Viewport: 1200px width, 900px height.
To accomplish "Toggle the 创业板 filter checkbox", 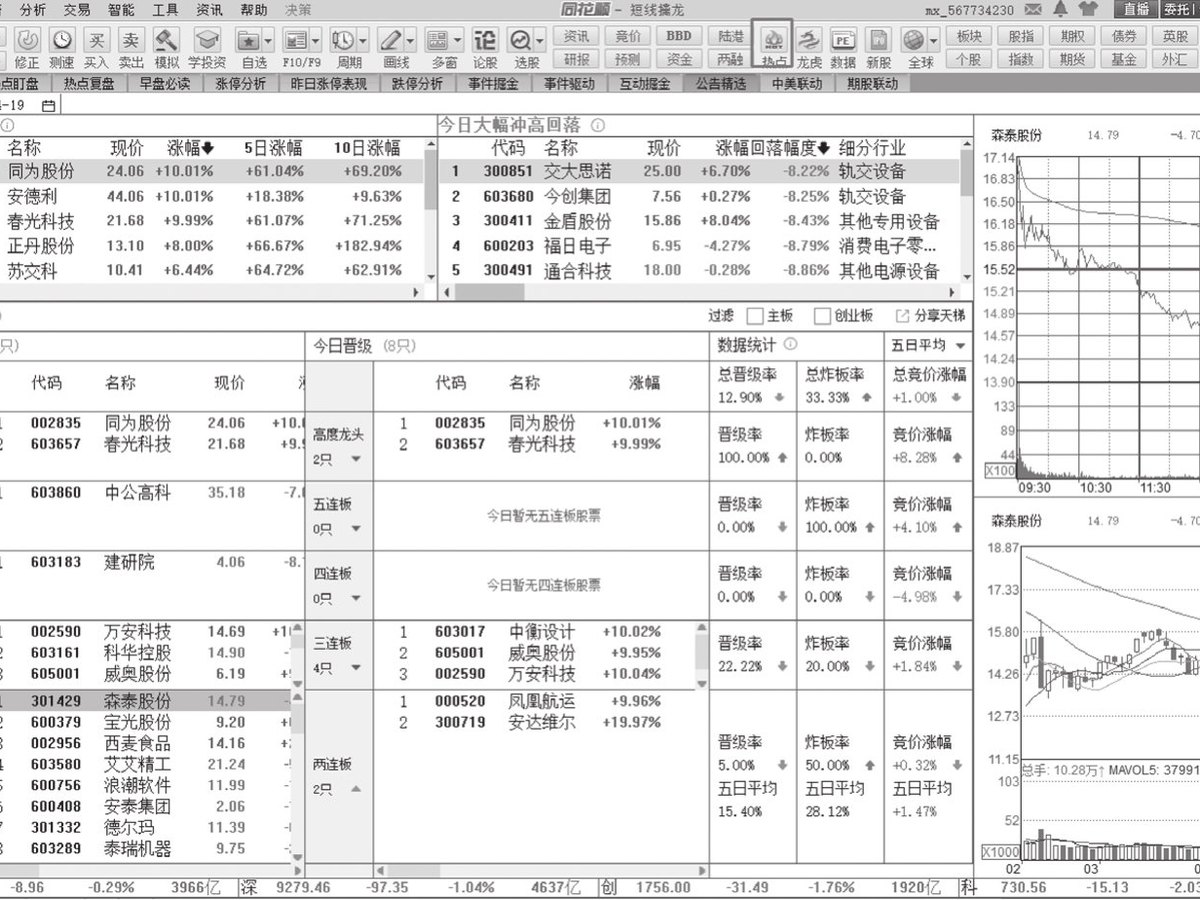I will point(822,316).
